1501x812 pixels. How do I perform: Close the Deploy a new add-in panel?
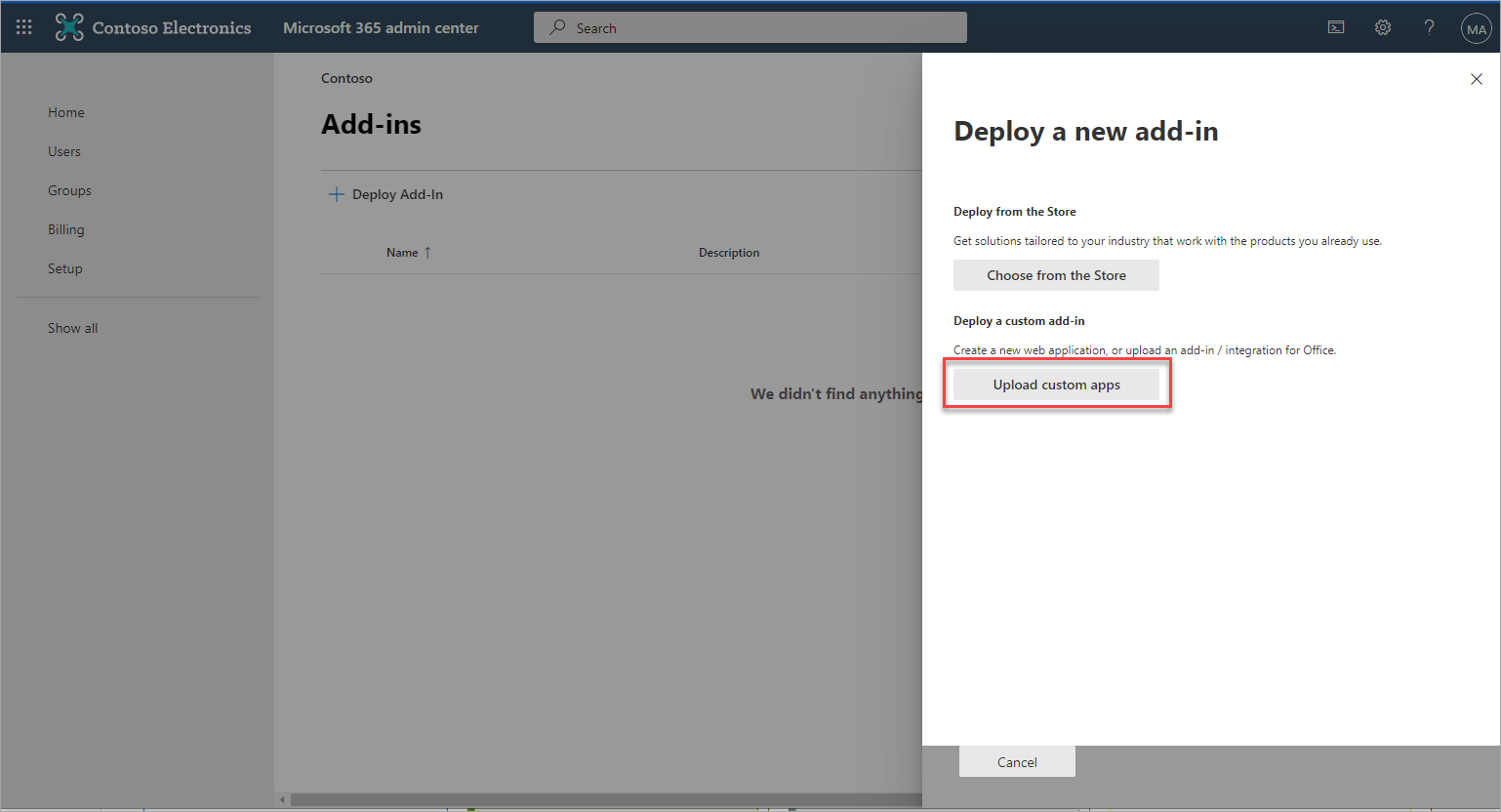pos(1476,79)
